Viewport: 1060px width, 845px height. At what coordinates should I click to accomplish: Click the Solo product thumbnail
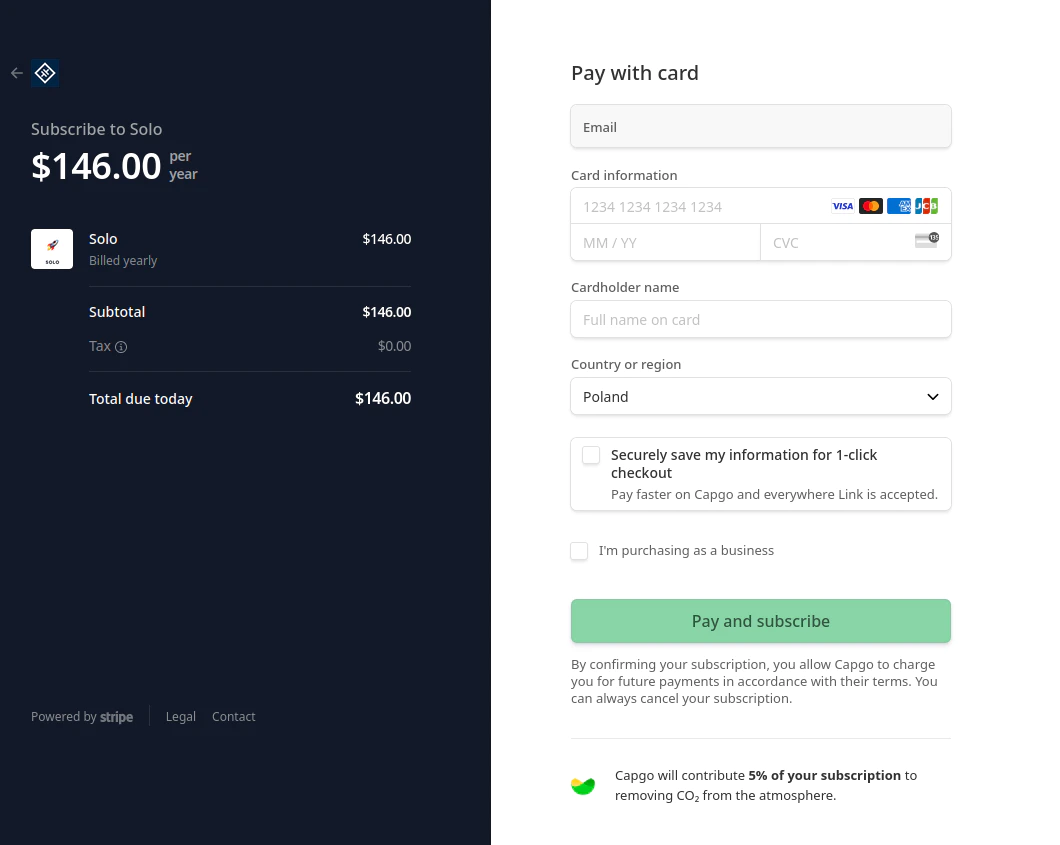pos(52,249)
